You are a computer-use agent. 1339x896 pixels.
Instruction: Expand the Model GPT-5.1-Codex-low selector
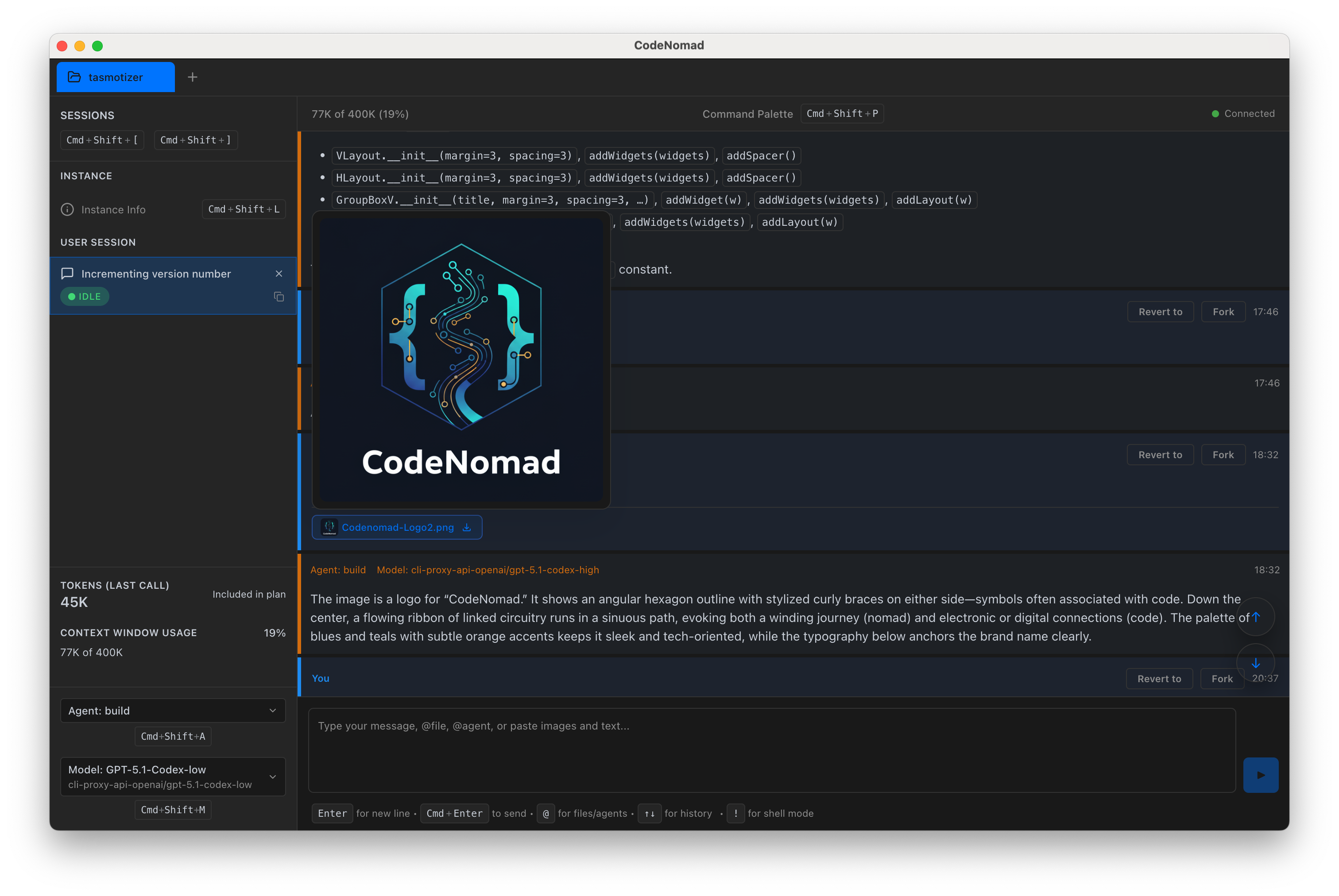pyautogui.click(x=173, y=776)
